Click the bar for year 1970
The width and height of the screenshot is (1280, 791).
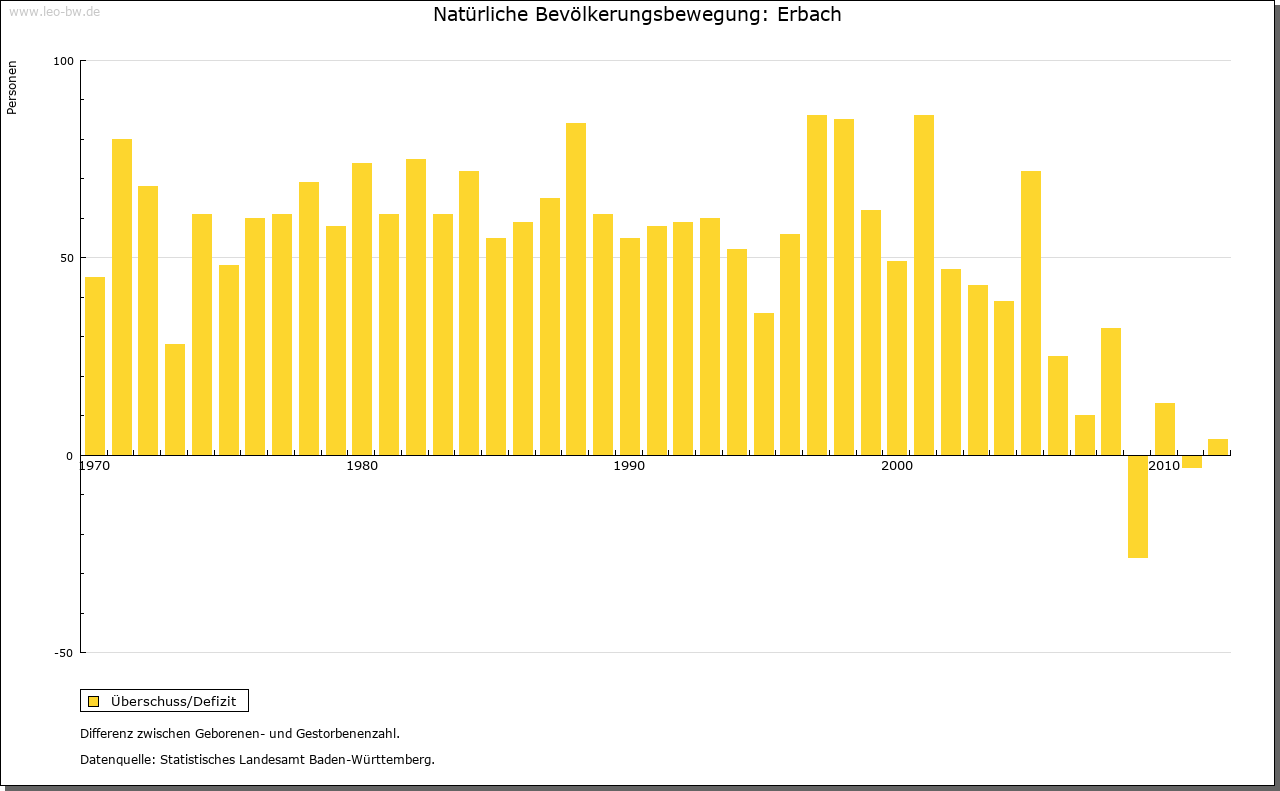95,365
